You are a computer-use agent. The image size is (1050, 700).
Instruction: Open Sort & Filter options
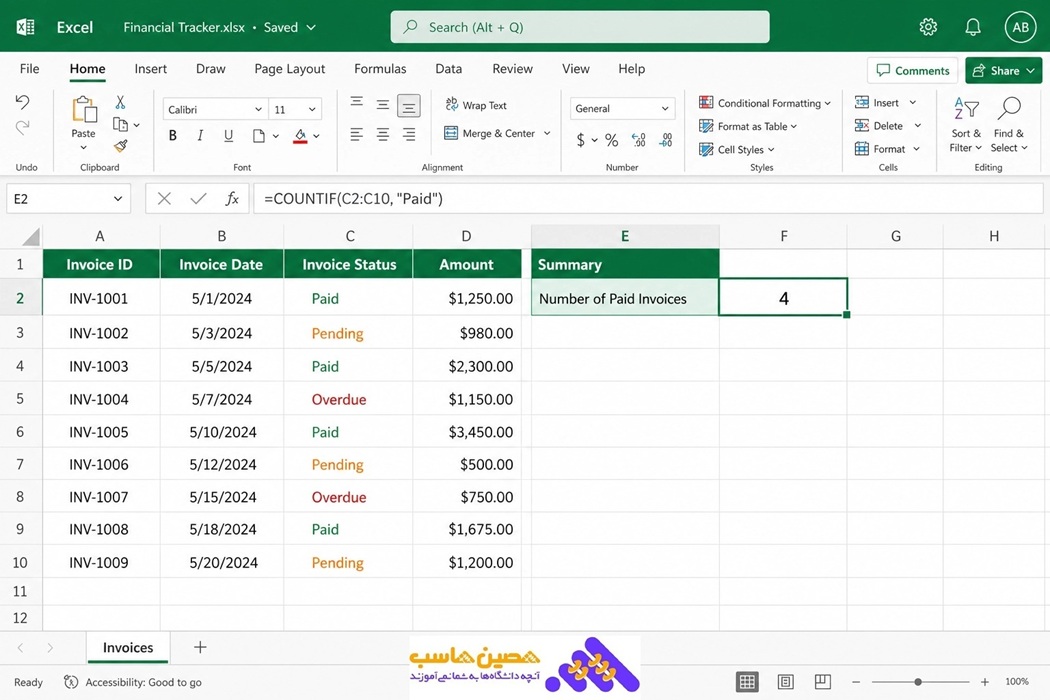(966, 125)
